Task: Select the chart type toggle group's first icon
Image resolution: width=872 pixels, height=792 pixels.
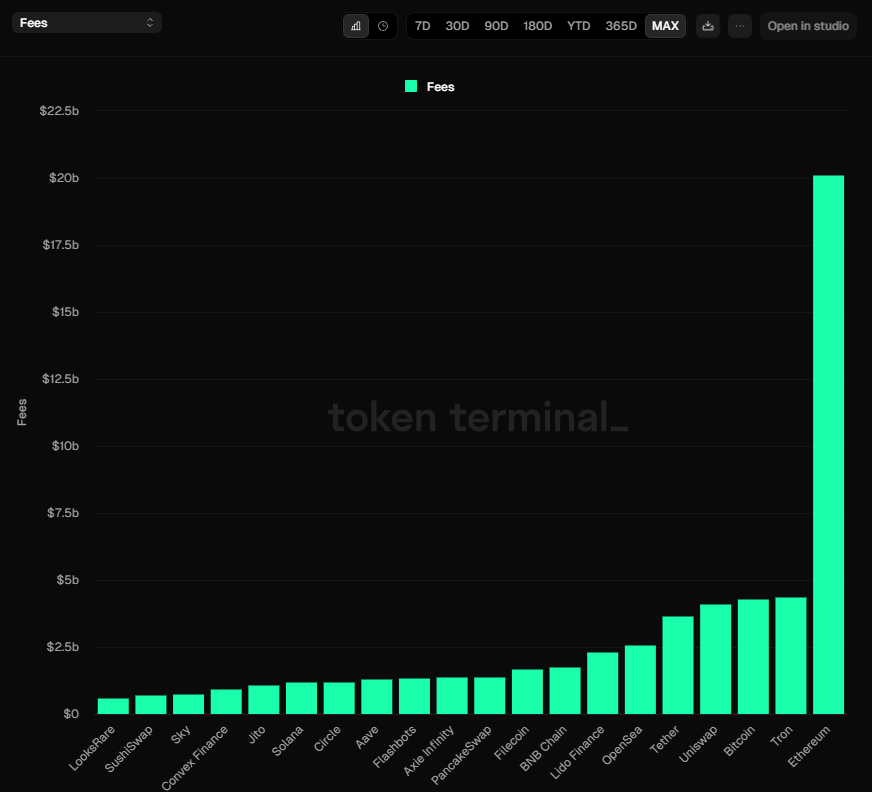Action: click(356, 25)
